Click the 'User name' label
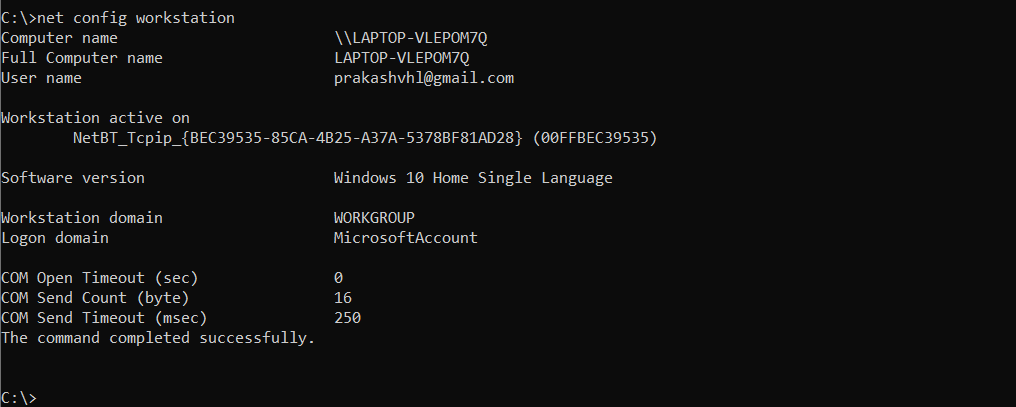Screen dimensions: 1016x407 [41, 78]
